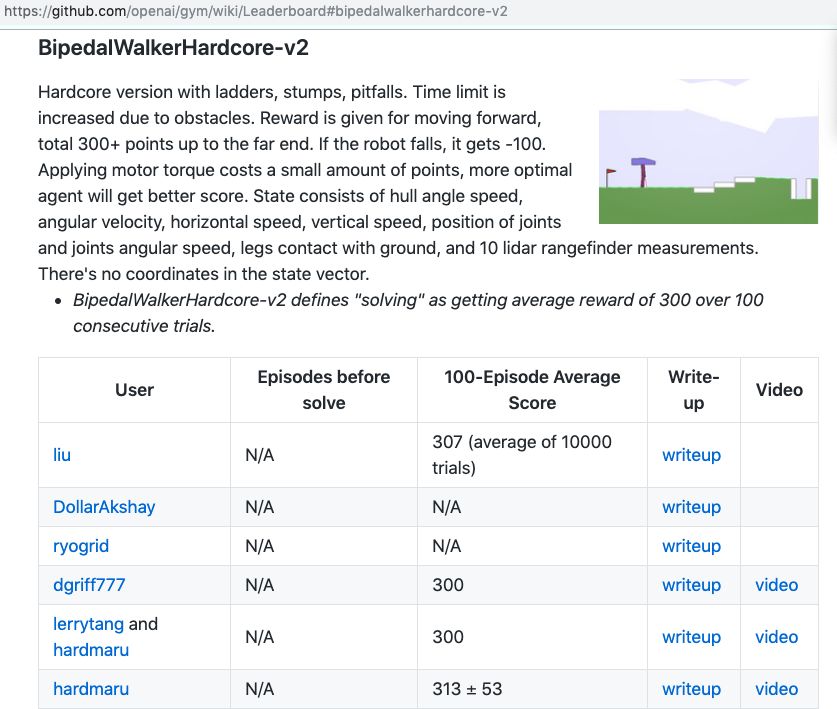Open writeup link for liu
This screenshot has width=837, height=709.
[x=691, y=455]
